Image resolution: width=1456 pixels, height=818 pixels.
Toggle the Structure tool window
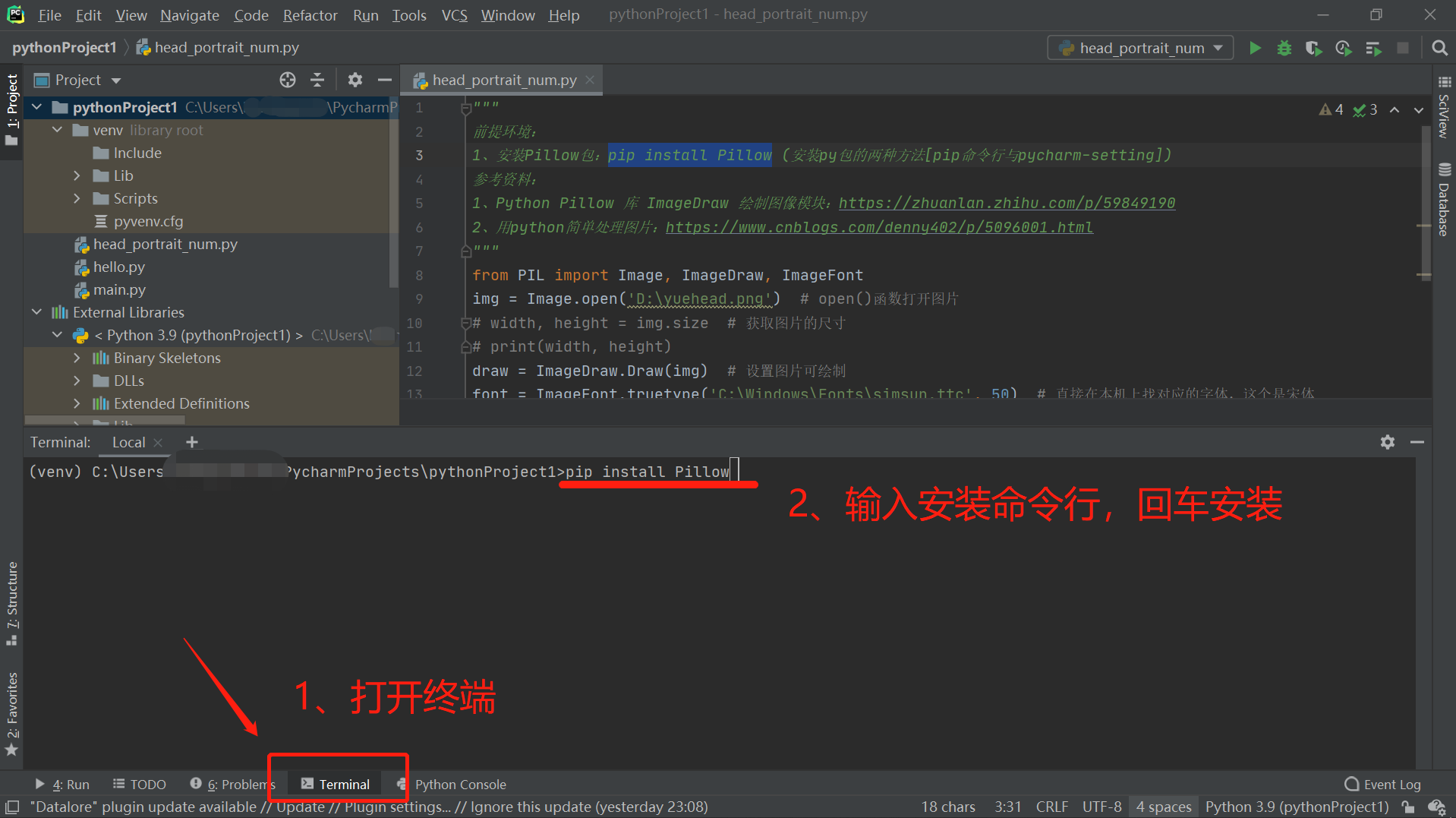(x=11, y=600)
